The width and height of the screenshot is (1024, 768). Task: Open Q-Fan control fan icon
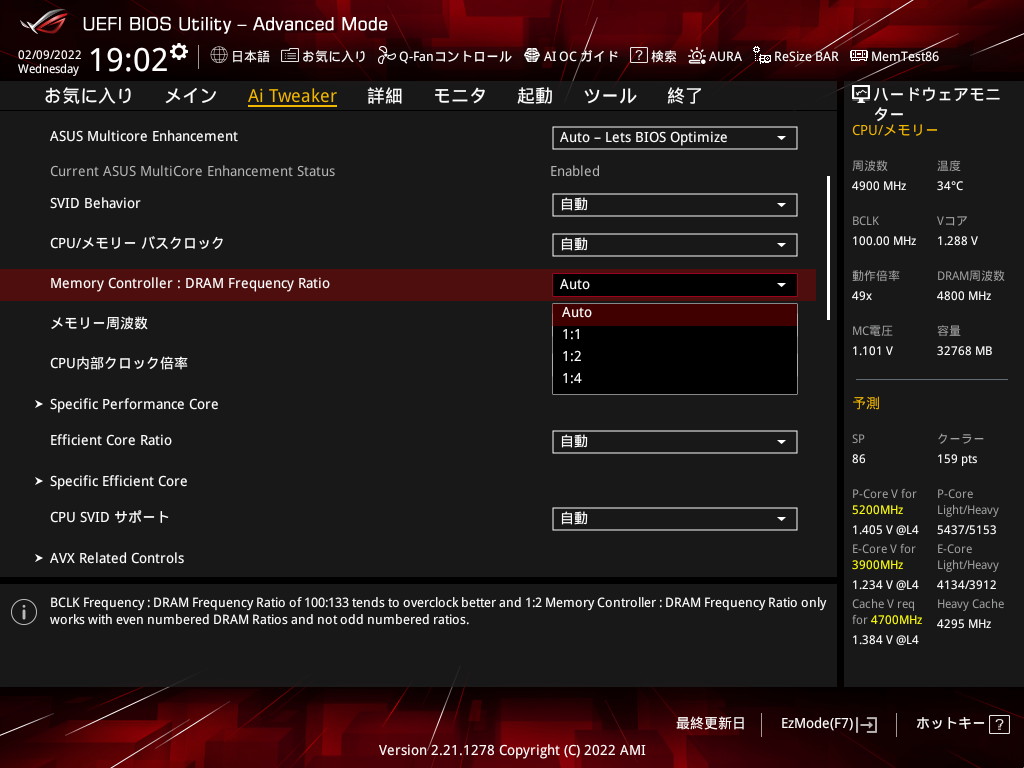tap(387, 56)
